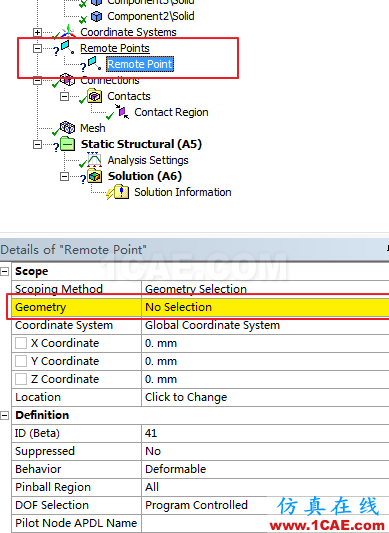Select the Static Structural (A5) item
The width and height of the screenshot is (389, 533).
coord(141,144)
